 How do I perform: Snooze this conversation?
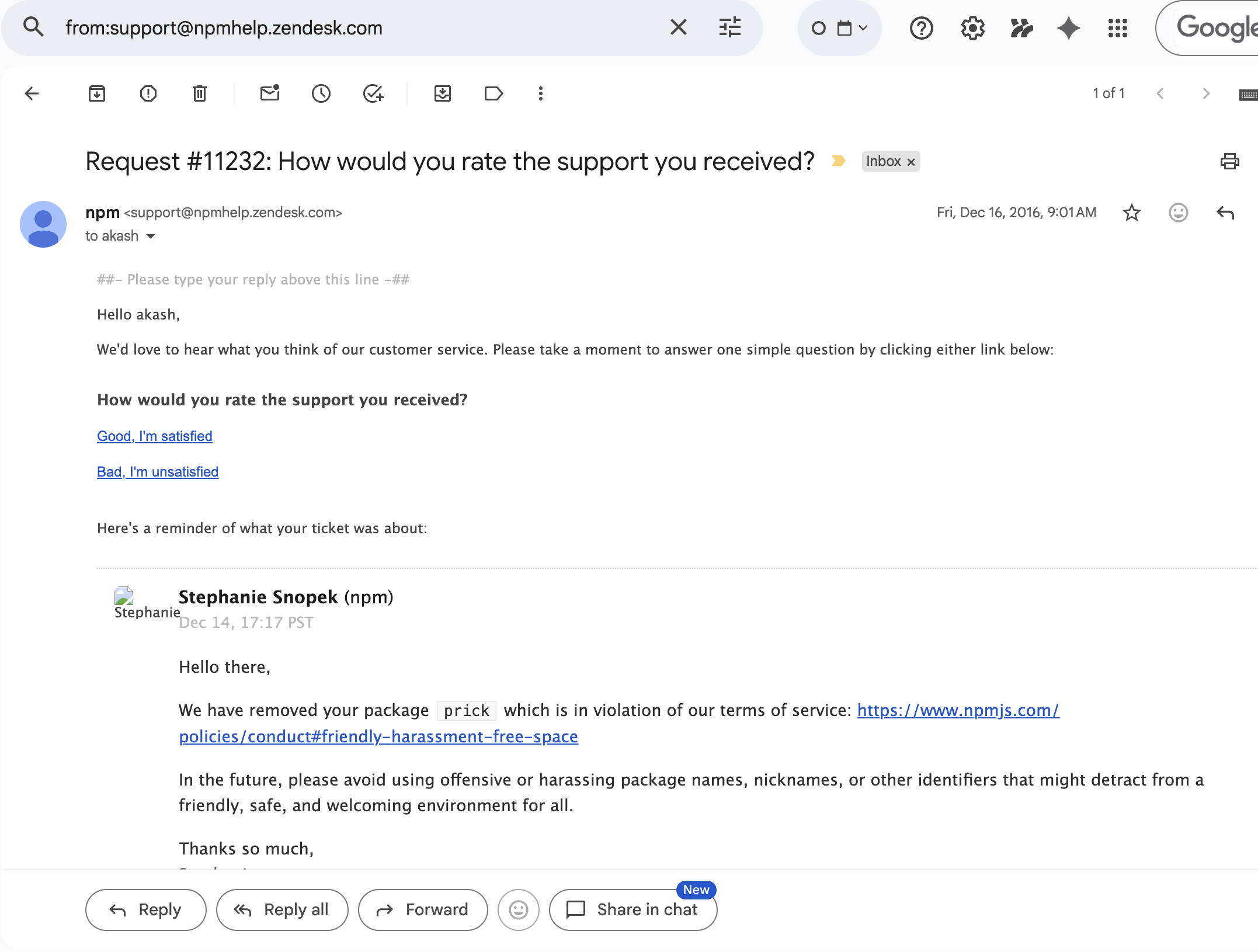pyautogui.click(x=321, y=93)
